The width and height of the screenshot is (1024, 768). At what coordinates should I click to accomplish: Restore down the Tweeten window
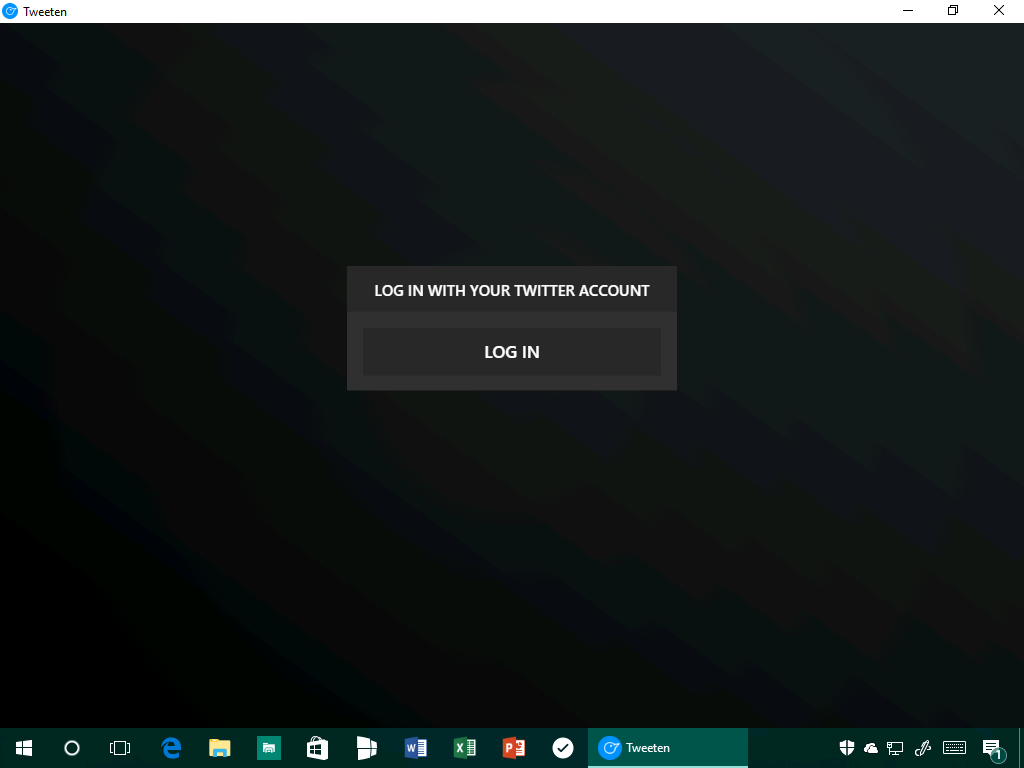coord(953,11)
